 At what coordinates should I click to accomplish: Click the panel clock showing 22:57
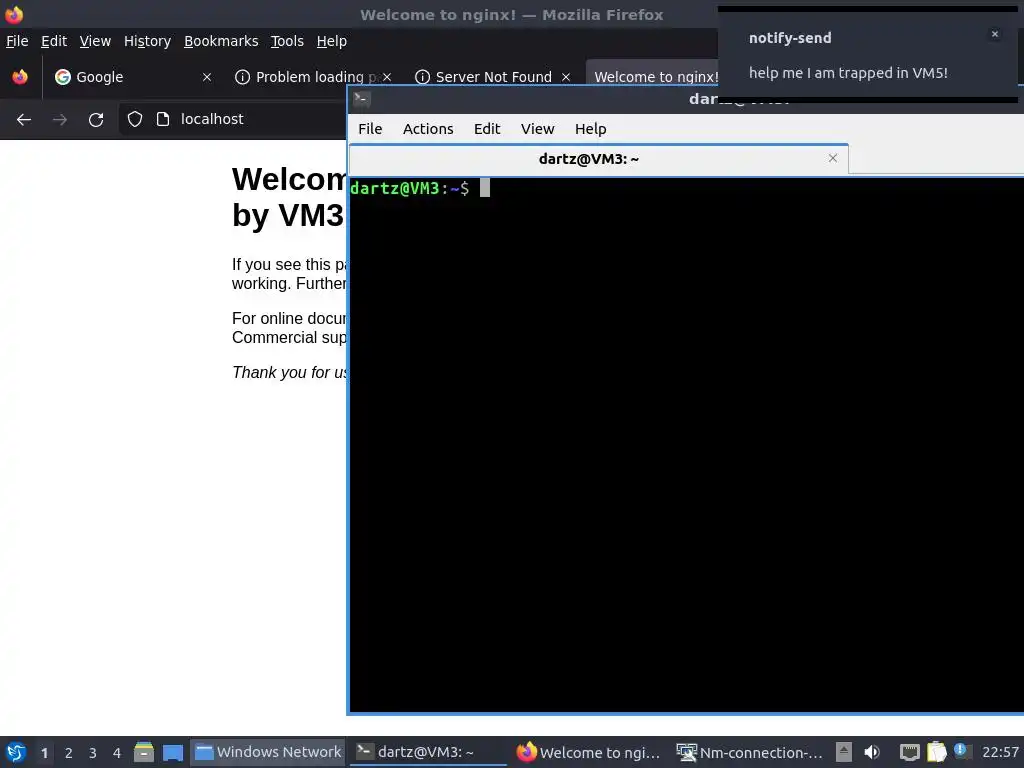[1000, 752]
